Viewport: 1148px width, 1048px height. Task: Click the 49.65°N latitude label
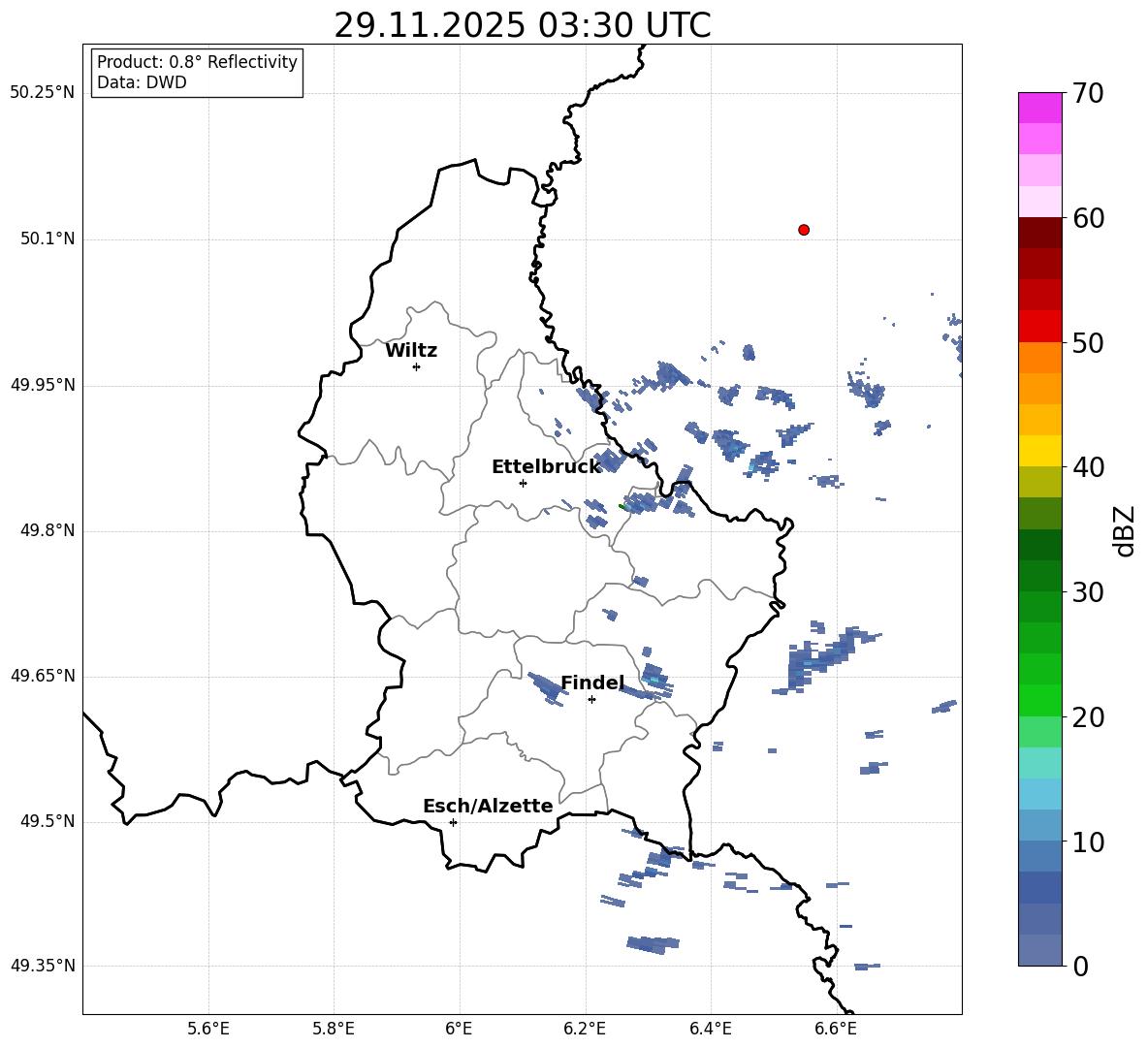tap(43, 676)
